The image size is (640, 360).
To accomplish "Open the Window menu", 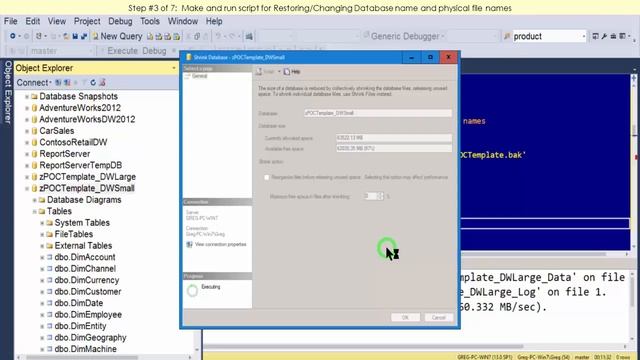I will [x=183, y=21].
